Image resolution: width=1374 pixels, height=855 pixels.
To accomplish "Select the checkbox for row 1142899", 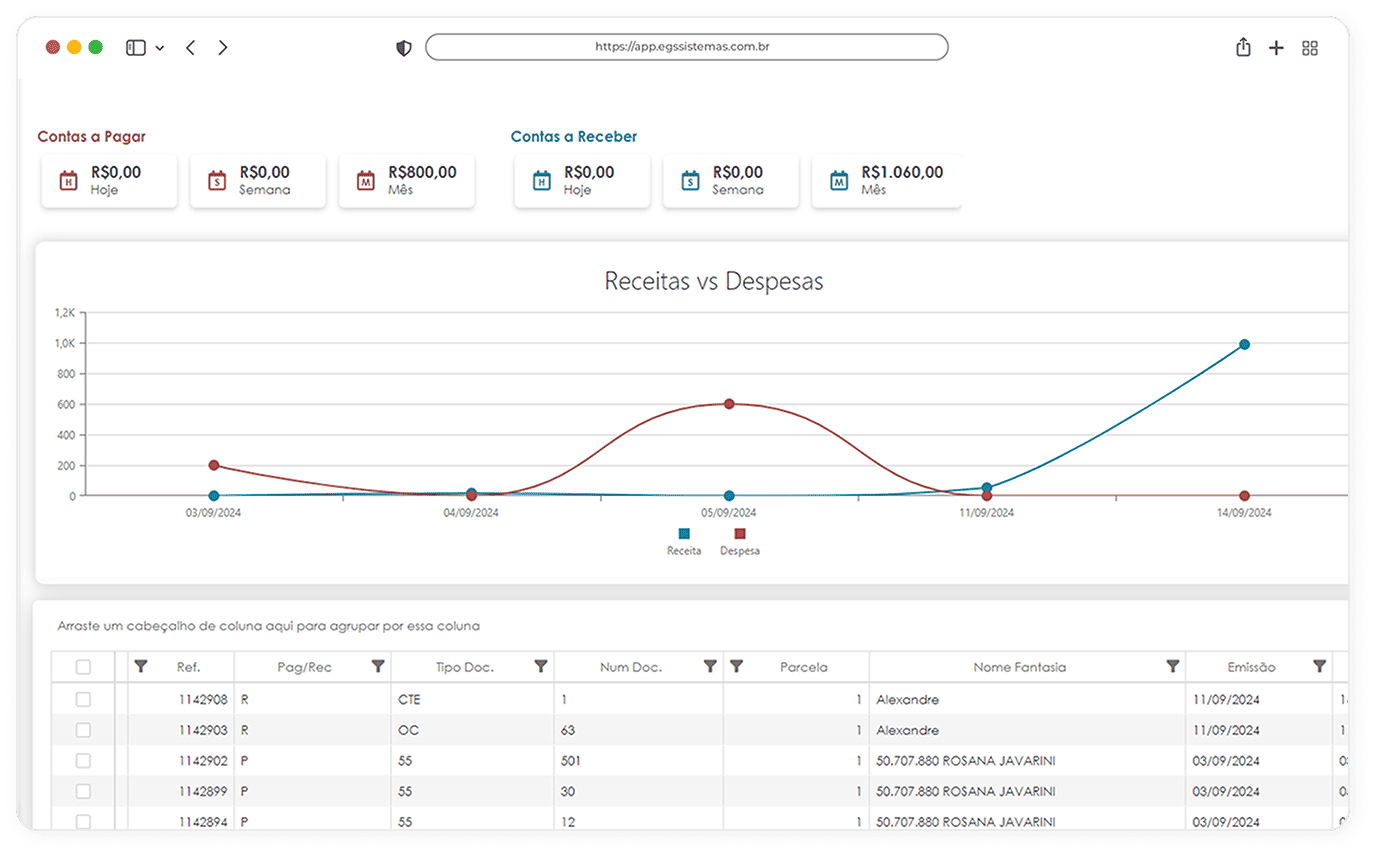I will pos(83,791).
